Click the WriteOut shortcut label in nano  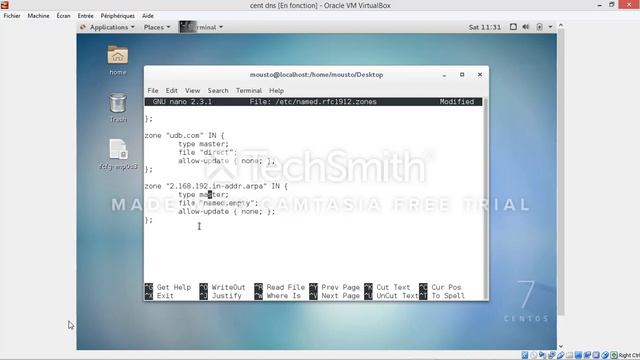(228, 287)
